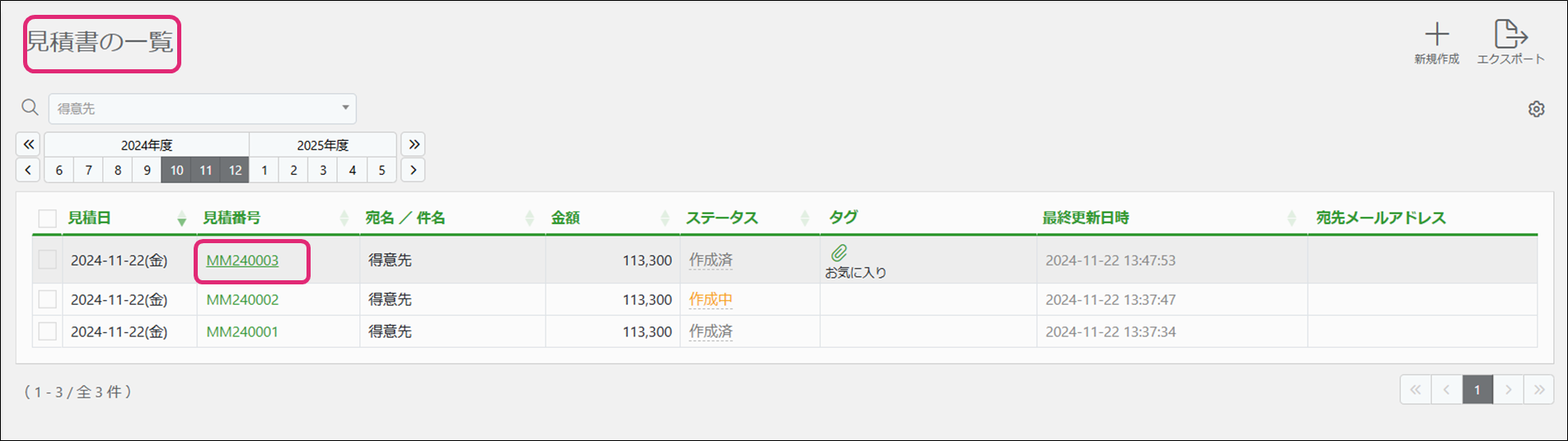Jump back with the double-left year arrow
Screen dimensions: 1568x441
(x=28, y=144)
